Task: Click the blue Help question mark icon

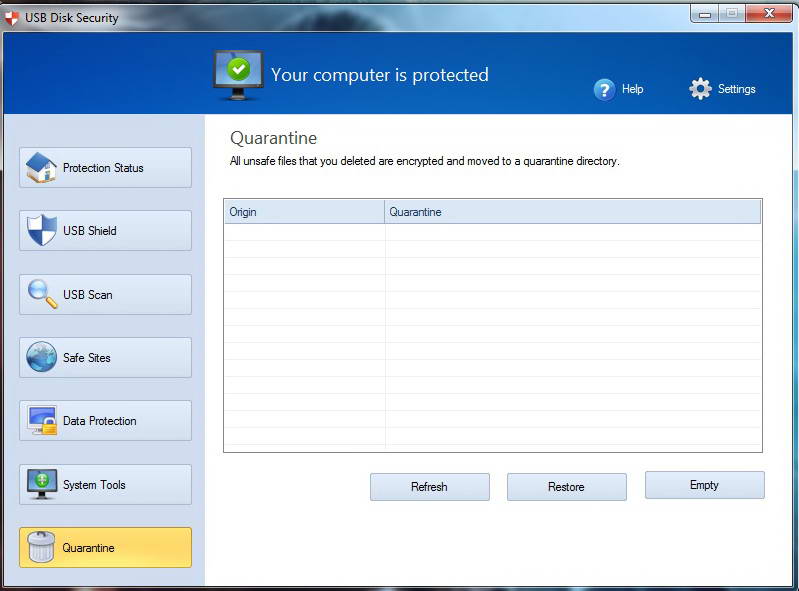Action: click(x=604, y=90)
